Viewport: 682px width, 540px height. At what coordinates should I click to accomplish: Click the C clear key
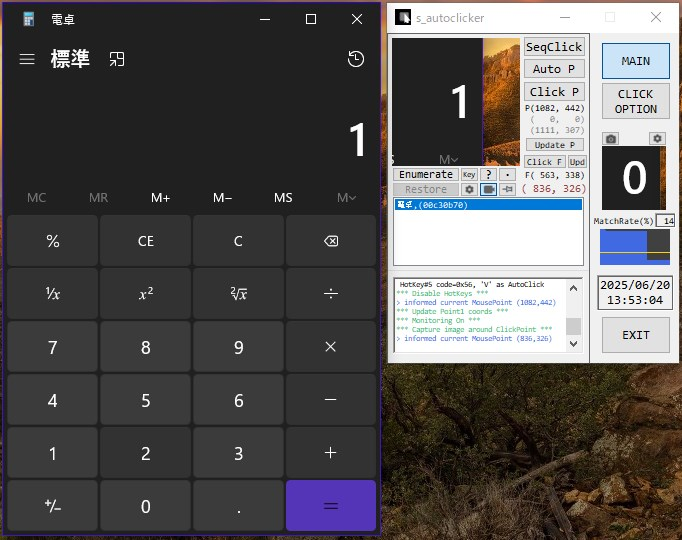pyautogui.click(x=238, y=241)
